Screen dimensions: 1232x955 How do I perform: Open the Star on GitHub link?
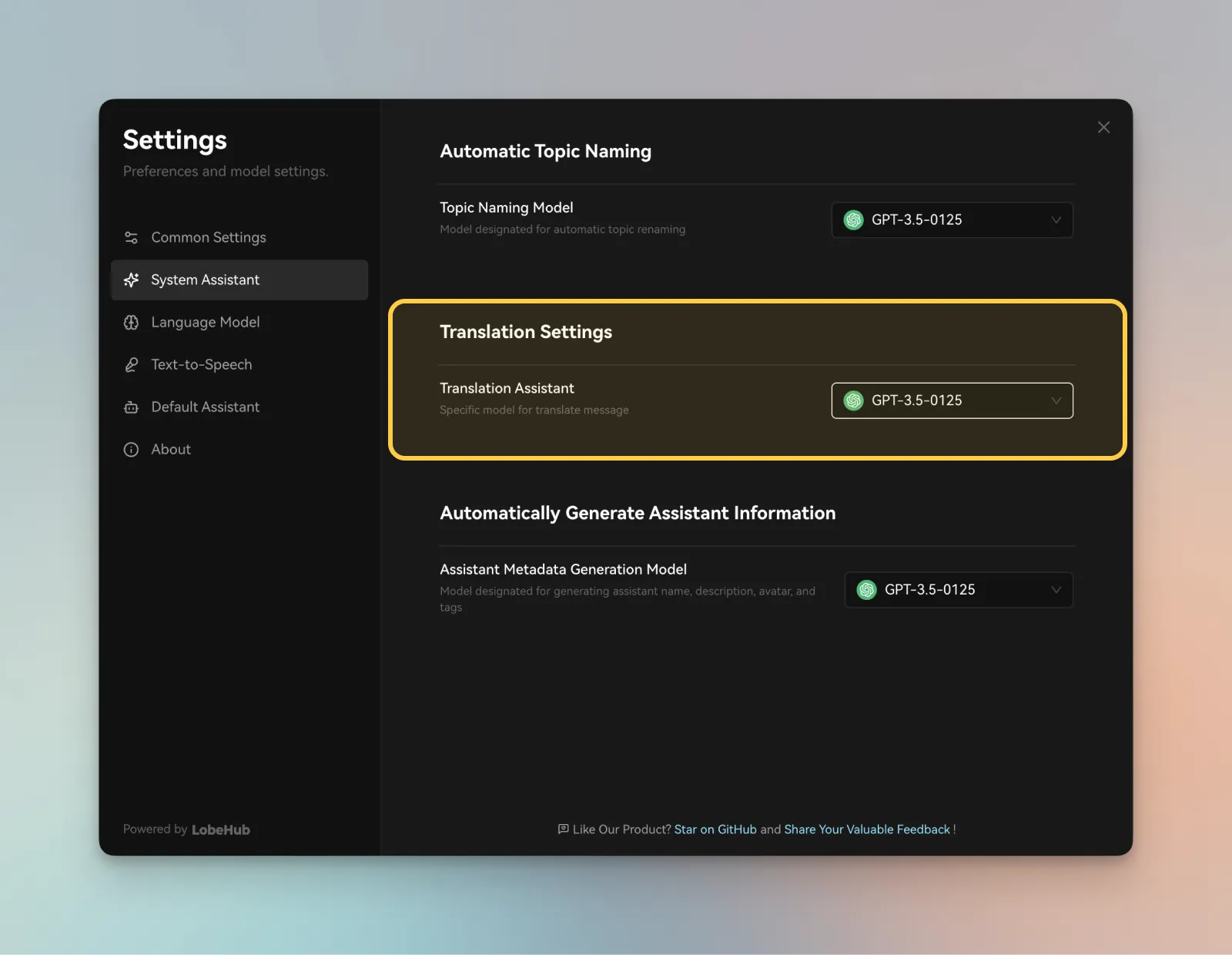715,829
